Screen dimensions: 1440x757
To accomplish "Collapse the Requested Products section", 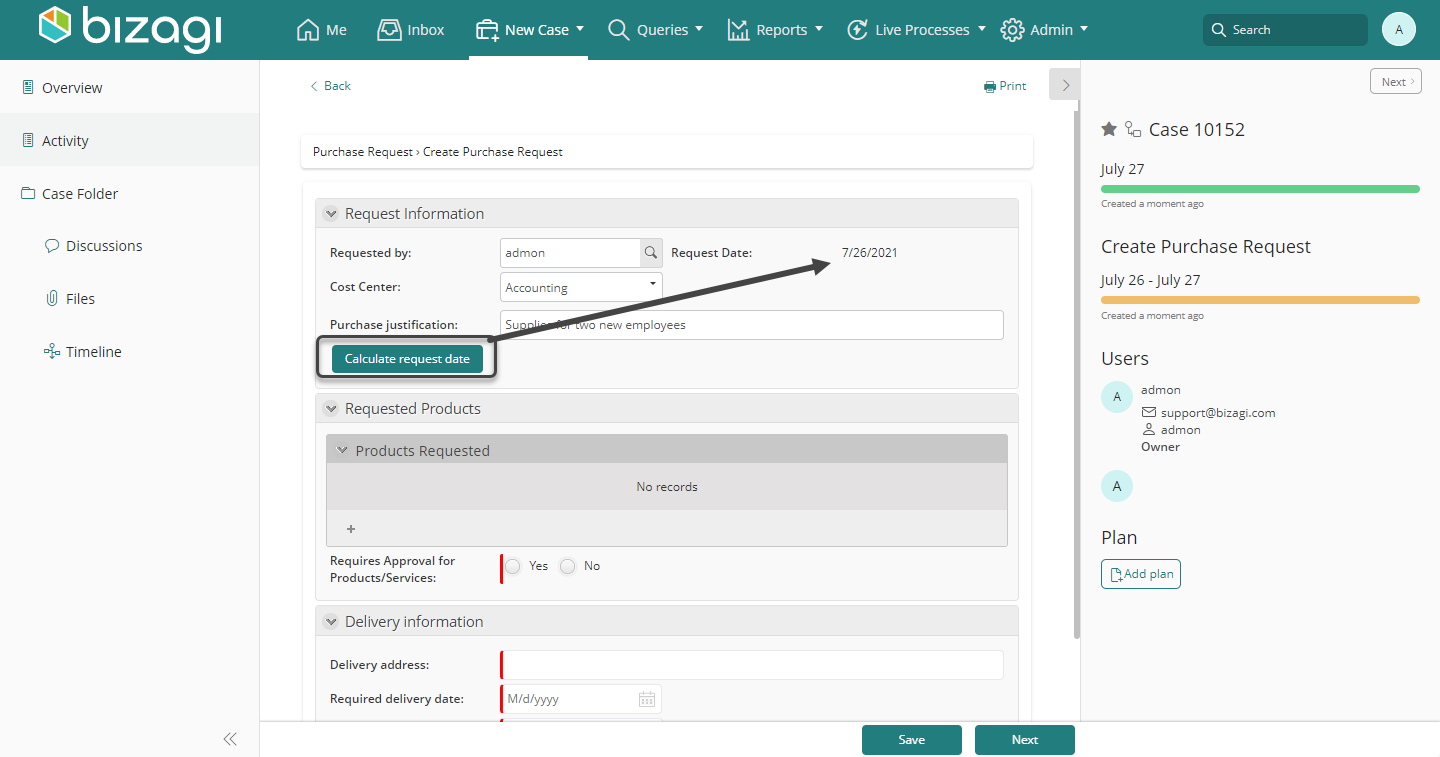I will tap(331, 409).
